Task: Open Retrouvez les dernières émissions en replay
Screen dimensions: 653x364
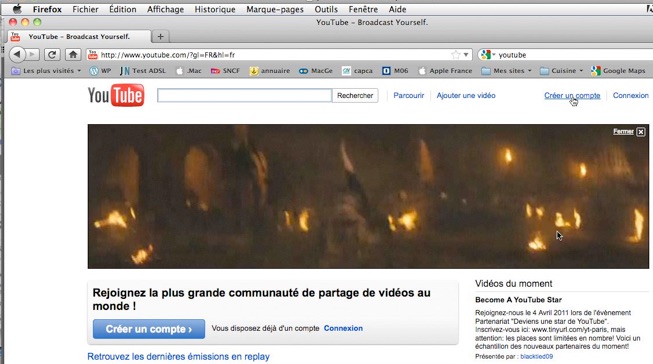Action: 178,357
